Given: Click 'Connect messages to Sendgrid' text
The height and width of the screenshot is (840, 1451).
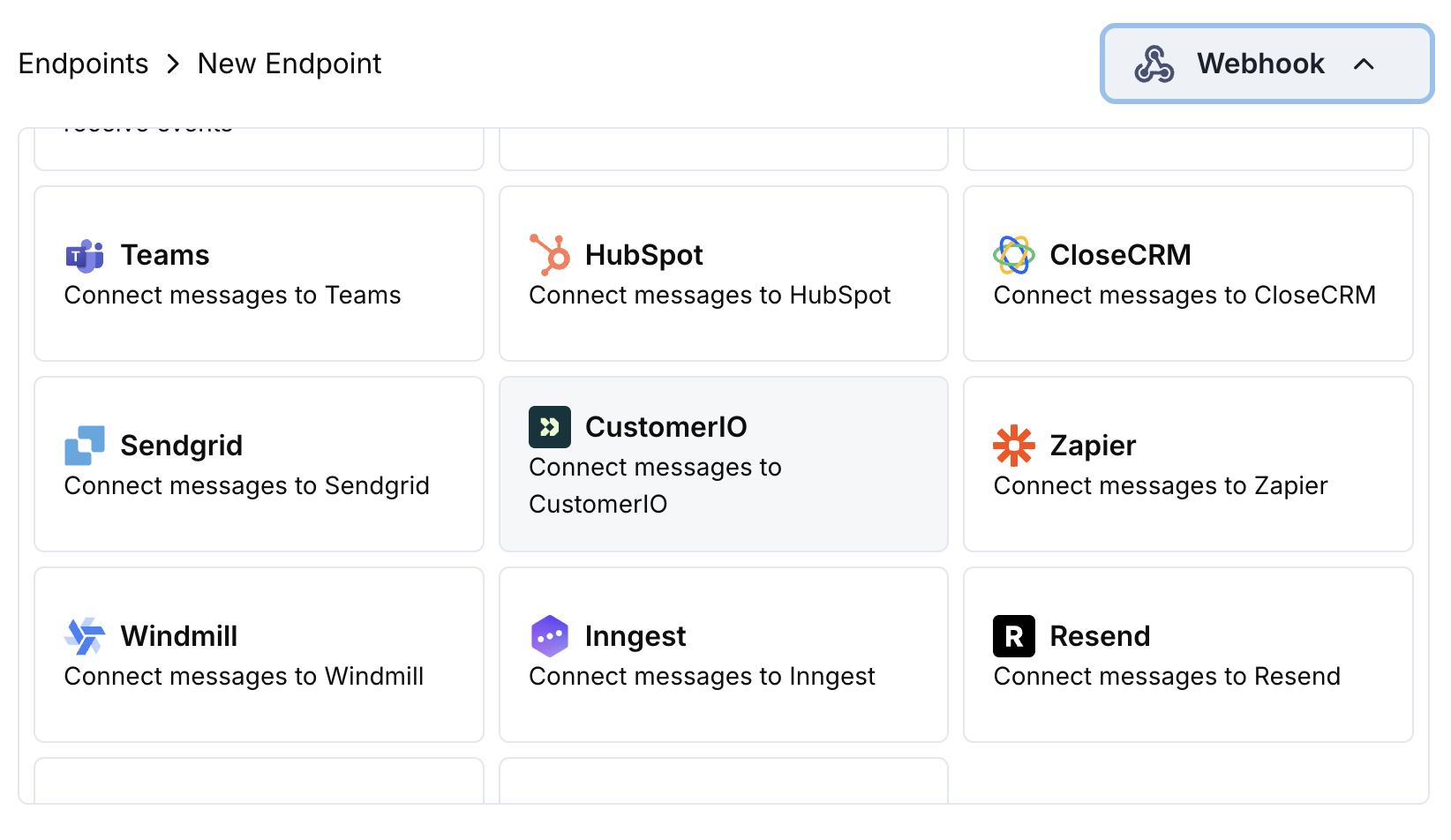Looking at the screenshot, I should (x=247, y=486).
